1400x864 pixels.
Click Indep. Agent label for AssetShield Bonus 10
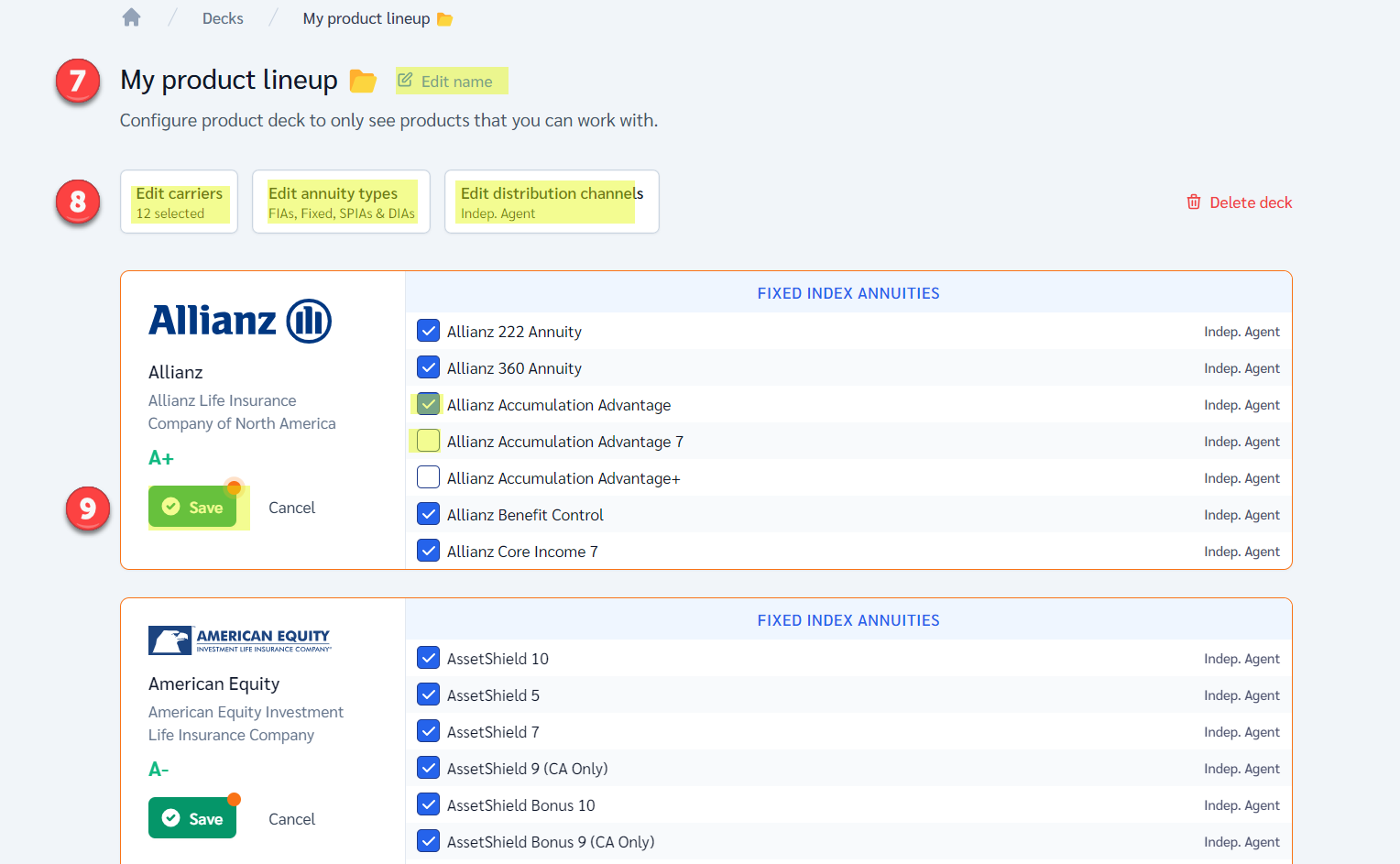pos(1241,805)
